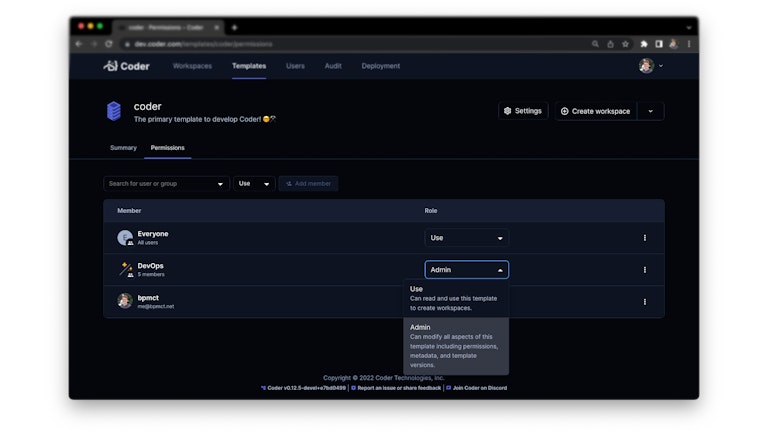Image resolution: width=768 pixels, height=432 pixels.
Task: Open template Settings
Action: click(x=523, y=111)
